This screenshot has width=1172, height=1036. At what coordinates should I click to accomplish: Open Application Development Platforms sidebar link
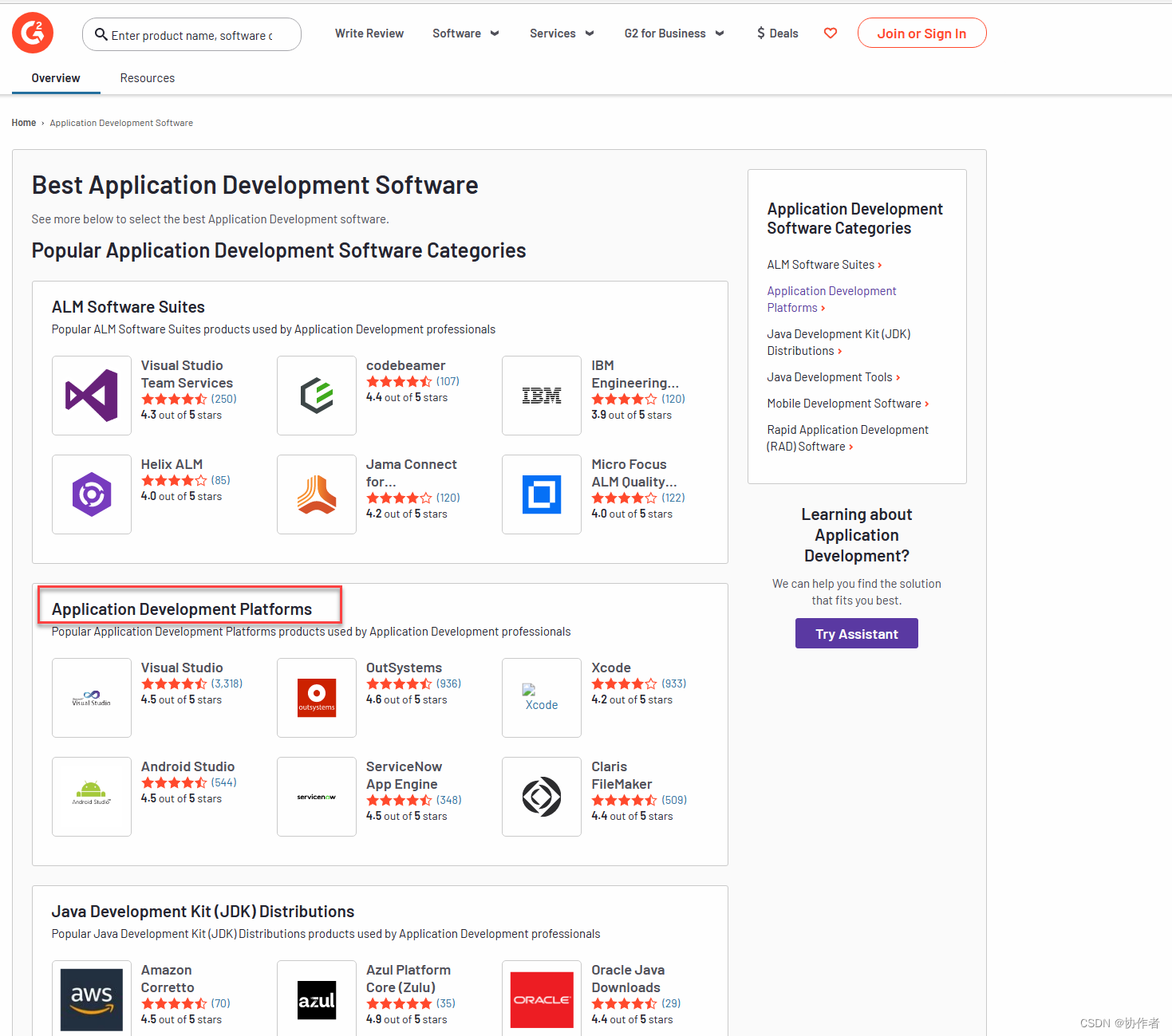click(832, 299)
